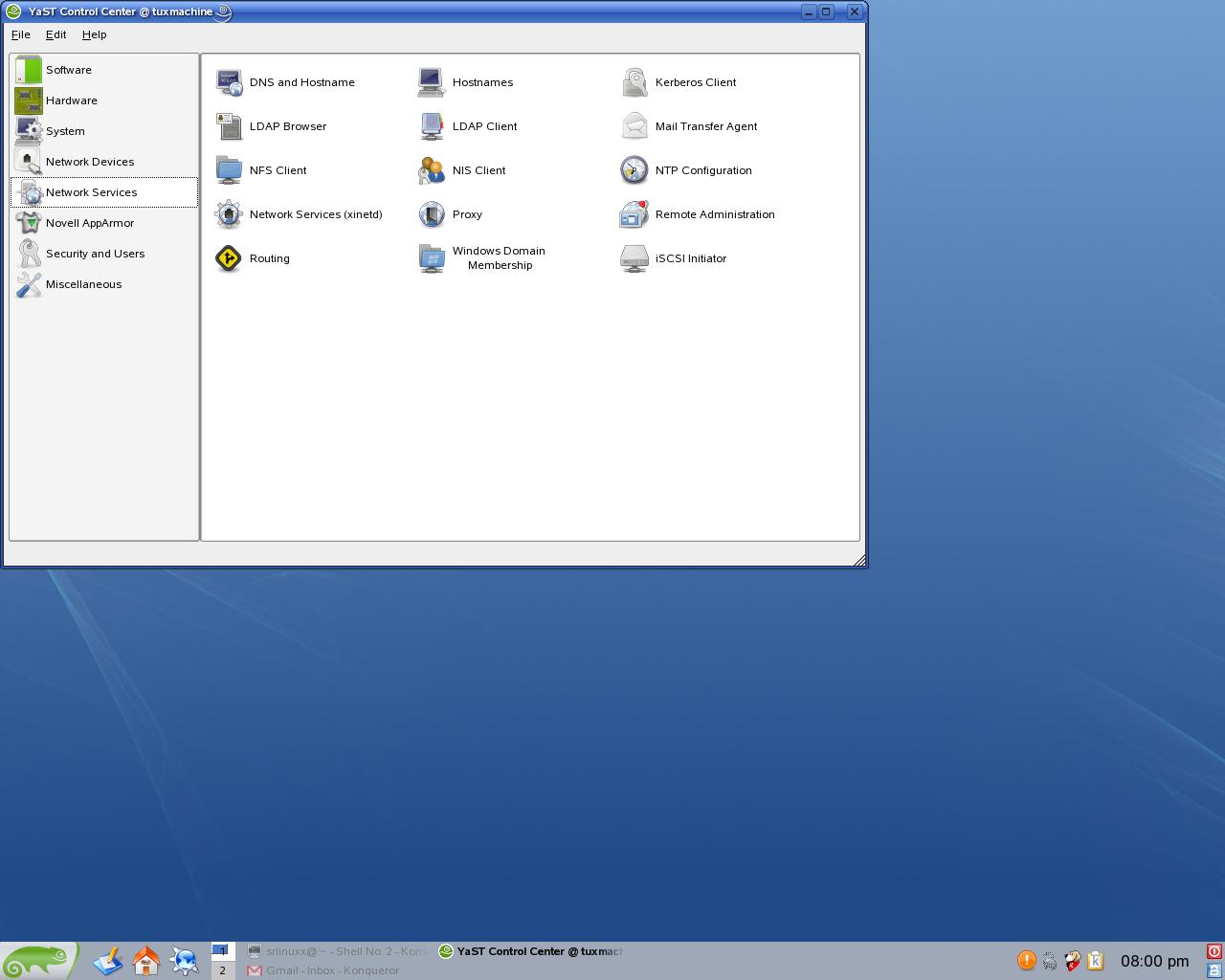Open the Routing sign icon
Image resolution: width=1225 pixels, height=980 pixels.
(x=229, y=258)
